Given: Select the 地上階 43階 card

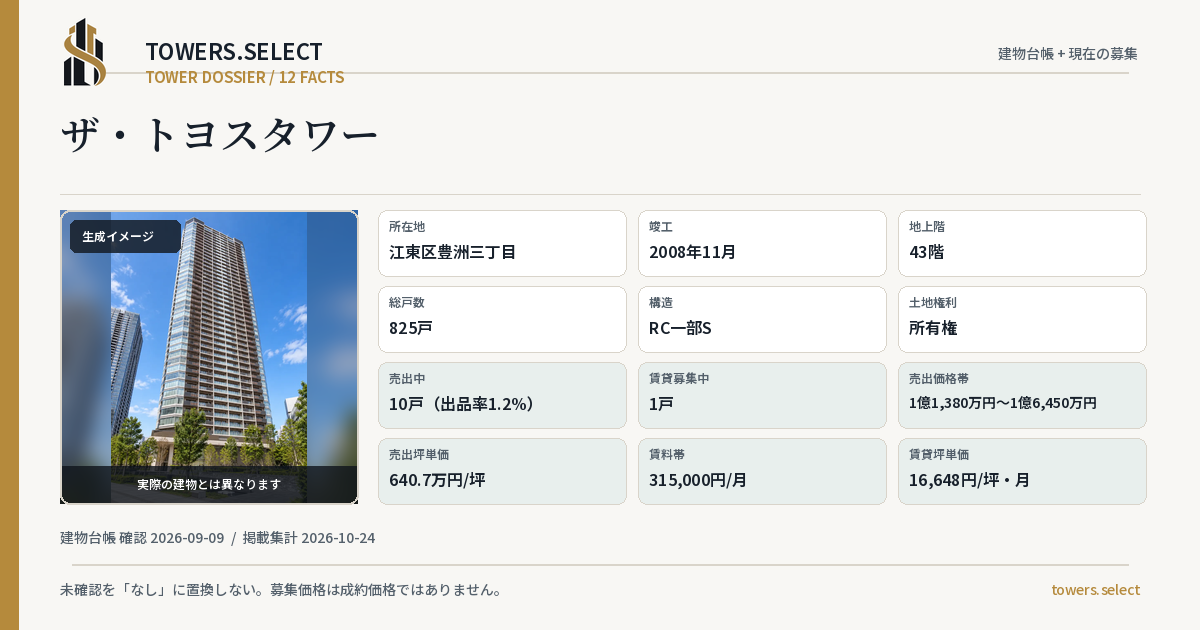Looking at the screenshot, I should (x=1022, y=243).
